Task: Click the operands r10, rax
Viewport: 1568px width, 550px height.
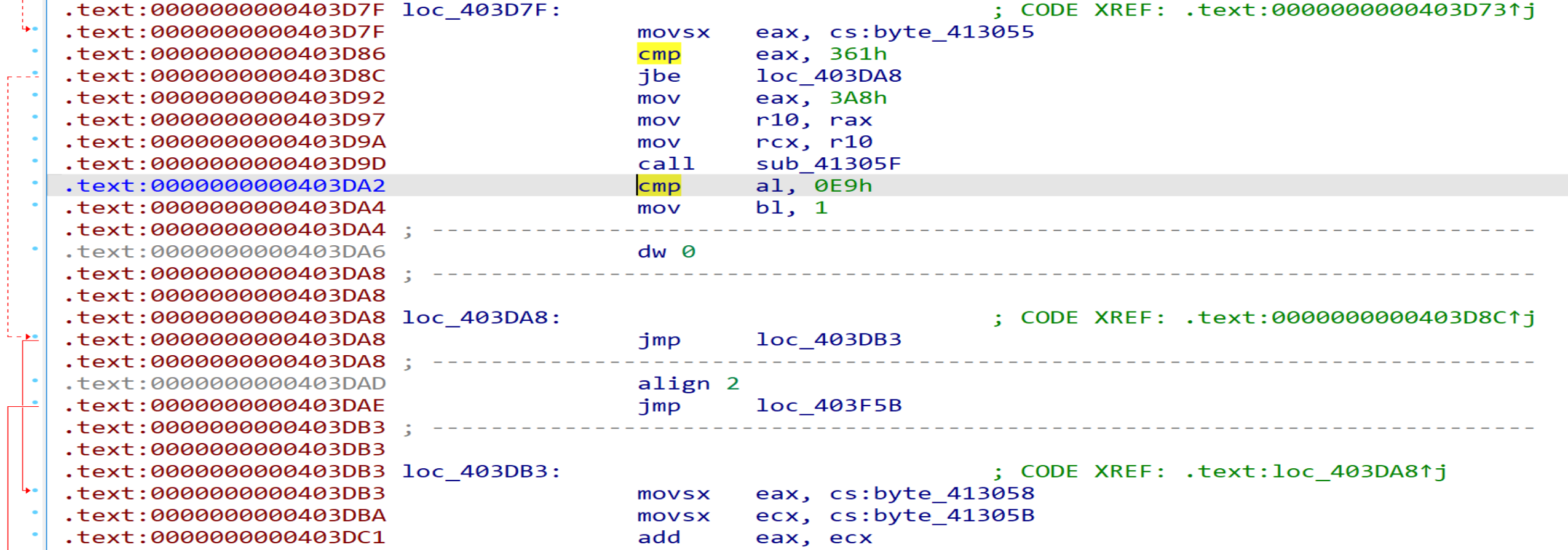Action: pyautogui.click(x=814, y=120)
